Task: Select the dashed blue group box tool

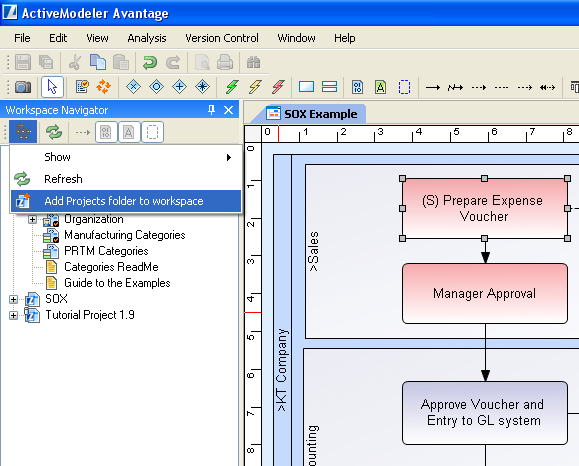Action: tap(404, 87)
